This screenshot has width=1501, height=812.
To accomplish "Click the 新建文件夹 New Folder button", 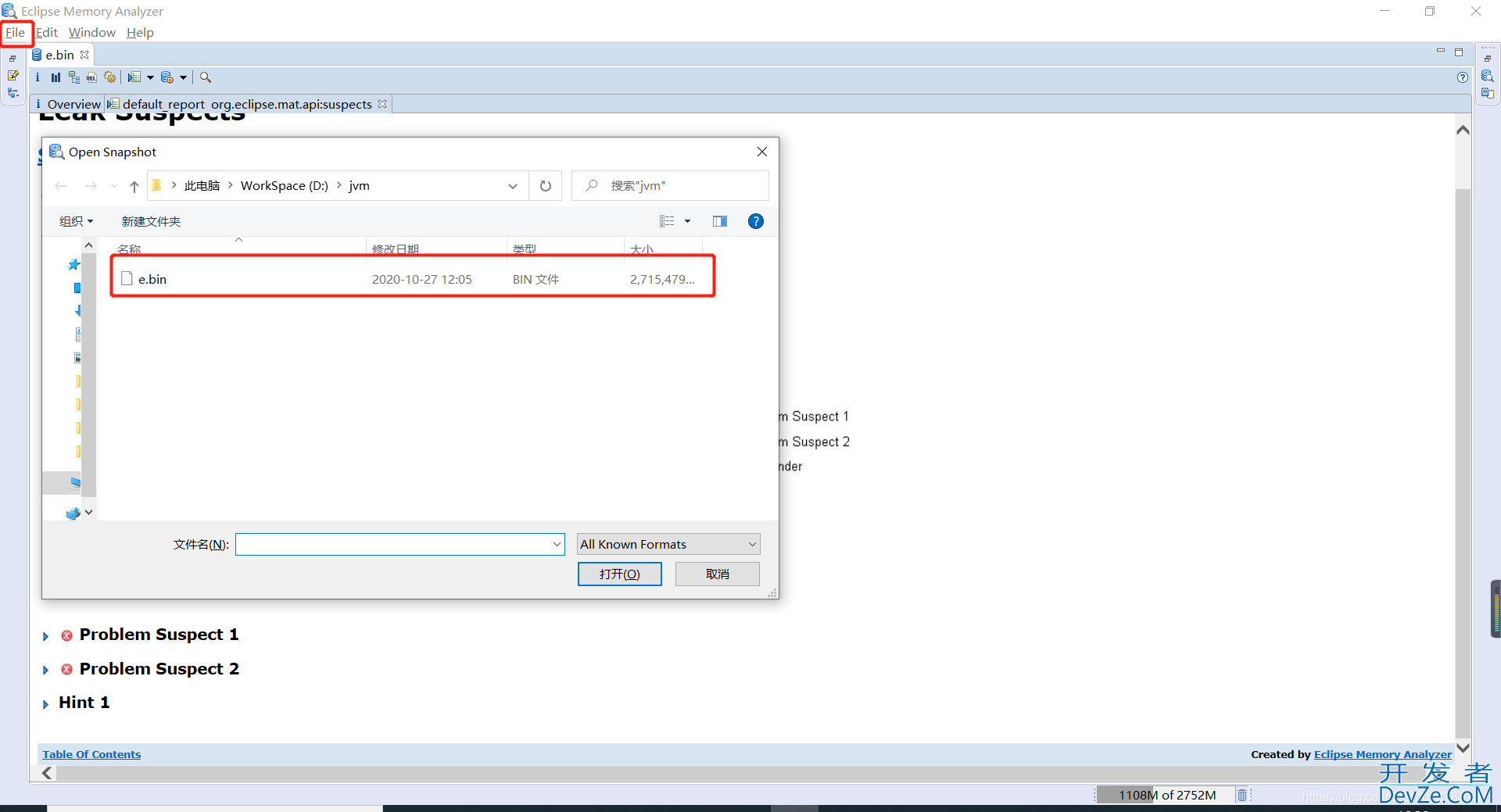I will coord(151,221).
